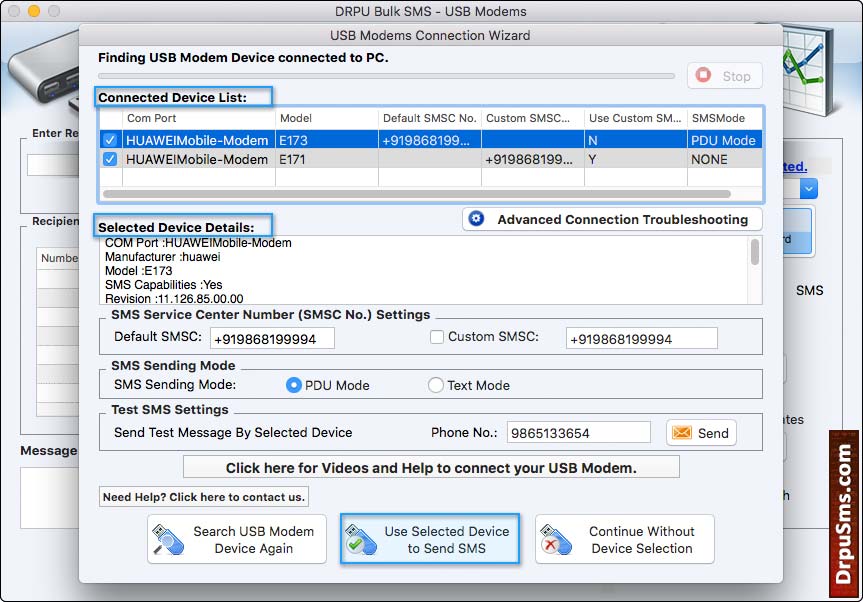
Task: Click the Y cell in E171 row
Action: pos(636,160)
